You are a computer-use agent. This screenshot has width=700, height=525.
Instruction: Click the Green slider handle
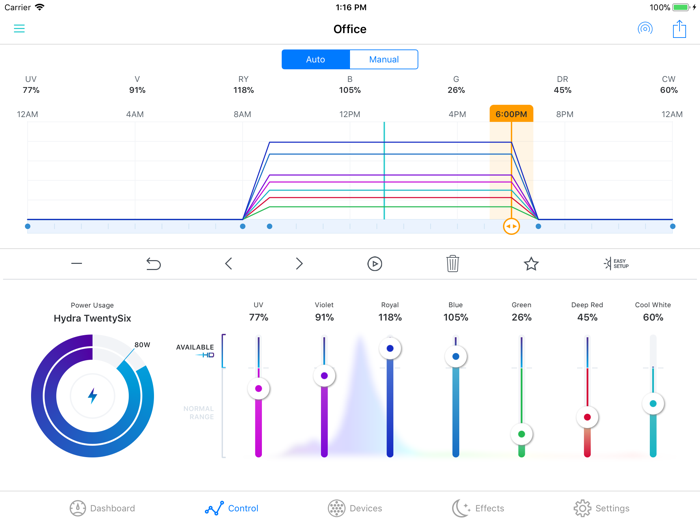point(521,434)
